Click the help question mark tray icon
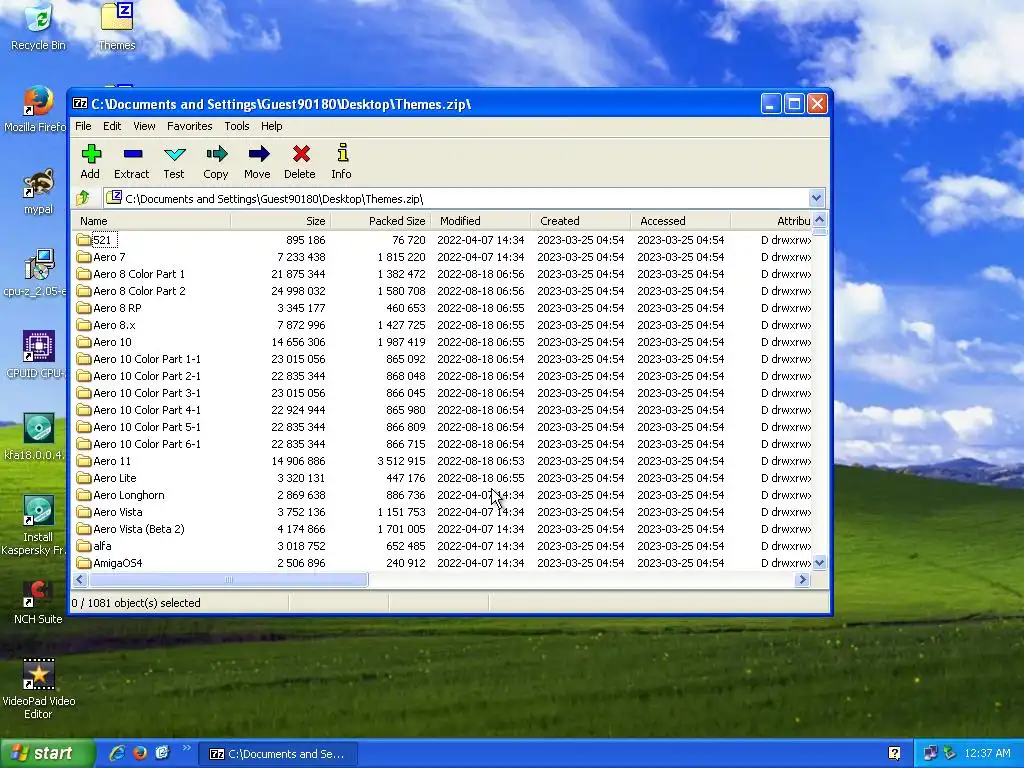This screenshot has height=768, width=1024. point(894,753)
